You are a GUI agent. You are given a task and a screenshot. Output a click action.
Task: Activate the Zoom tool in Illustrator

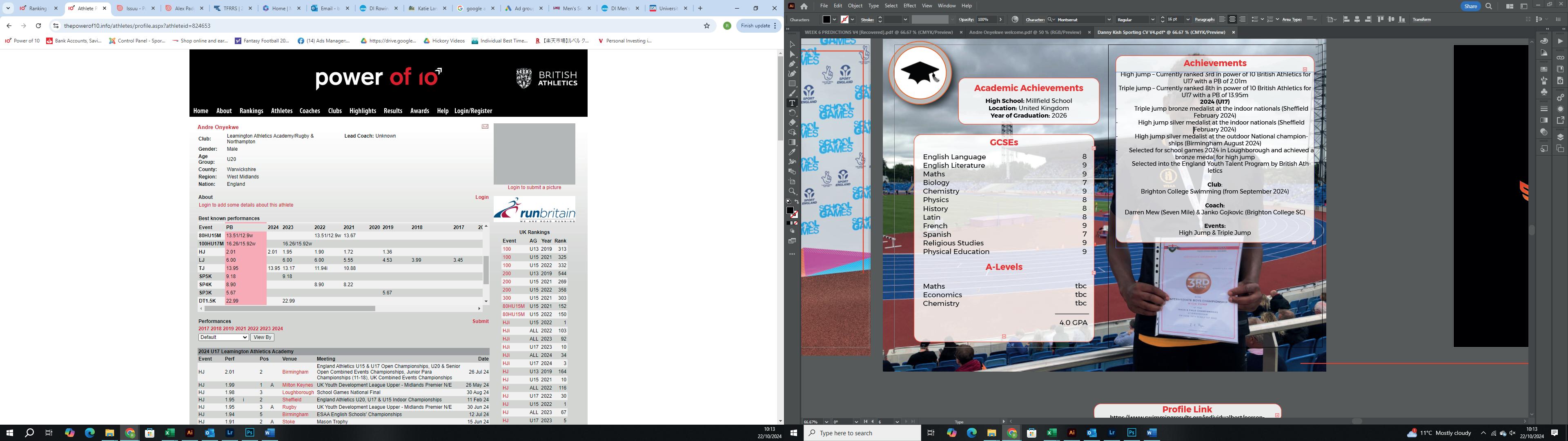click(792, 191)
